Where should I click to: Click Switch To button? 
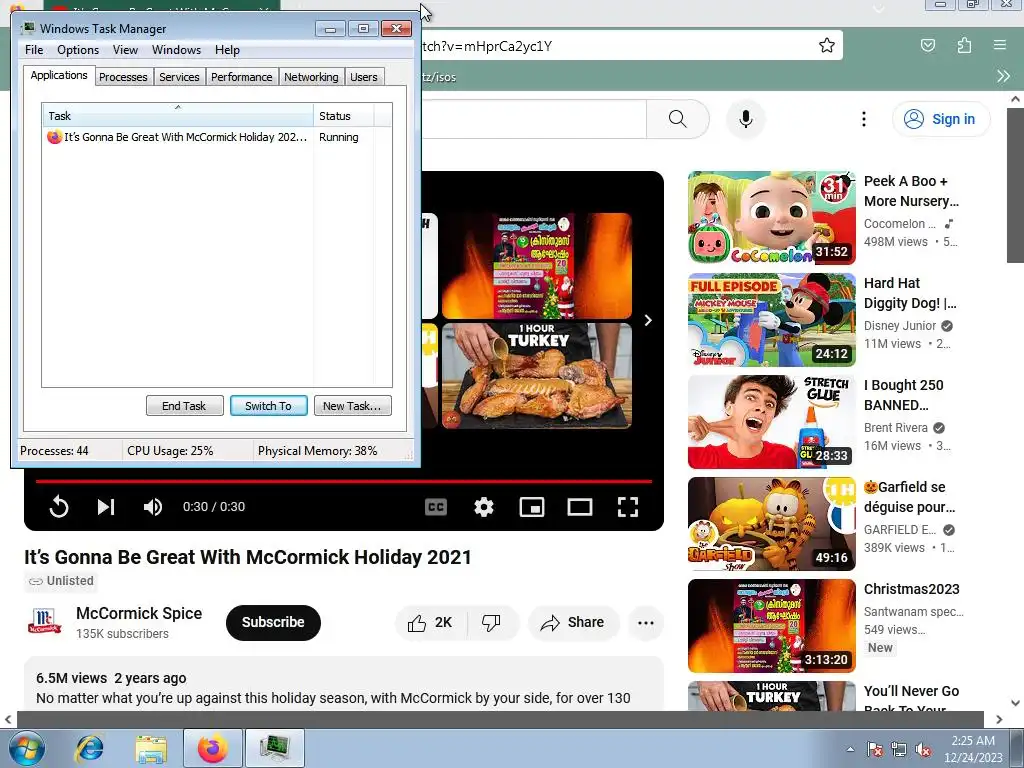point(268,406)
